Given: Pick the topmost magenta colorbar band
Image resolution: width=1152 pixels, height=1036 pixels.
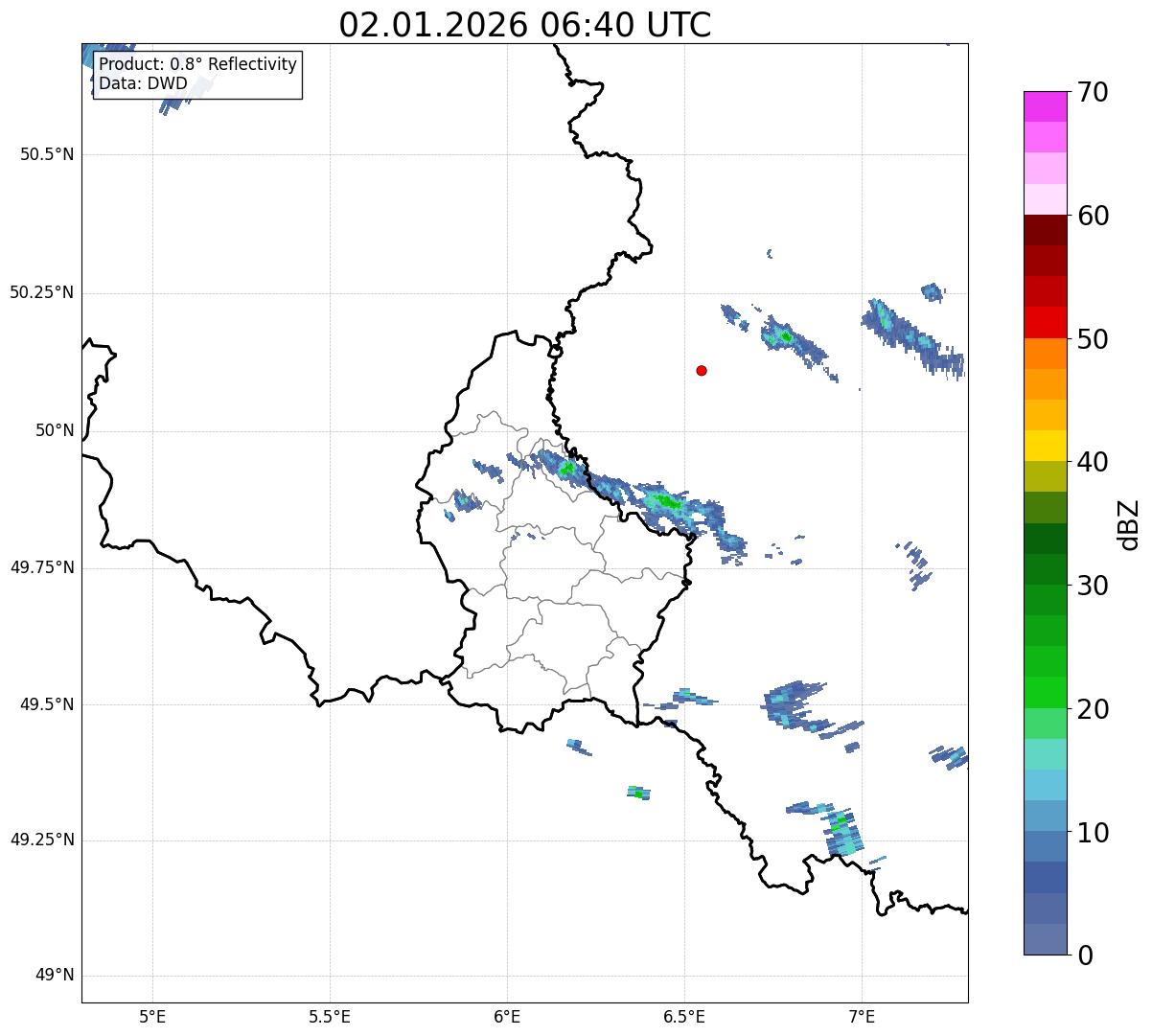Looking at the screenshot, I should (x=1046, y=106).
